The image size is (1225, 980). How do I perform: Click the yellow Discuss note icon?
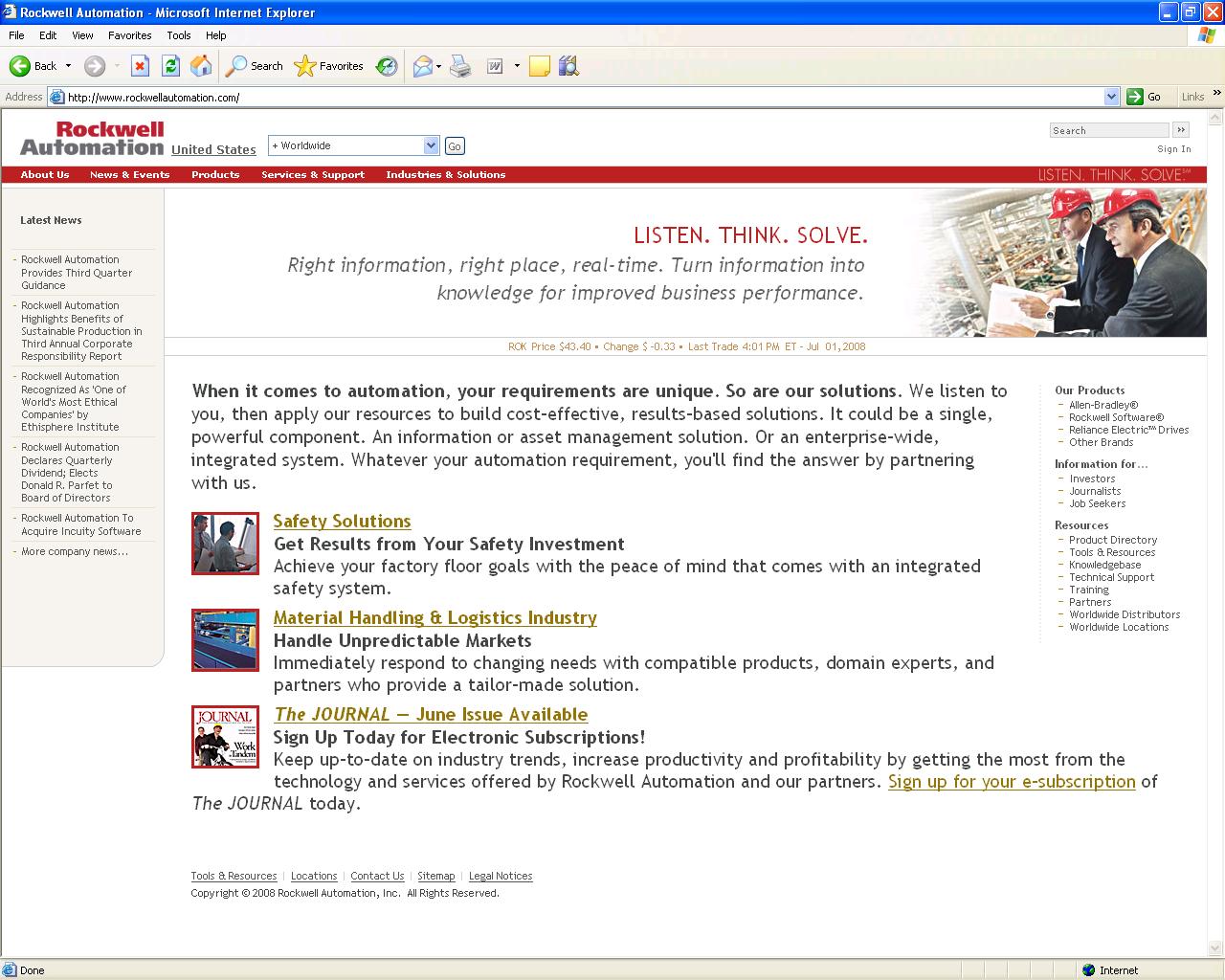coord(540,66)
